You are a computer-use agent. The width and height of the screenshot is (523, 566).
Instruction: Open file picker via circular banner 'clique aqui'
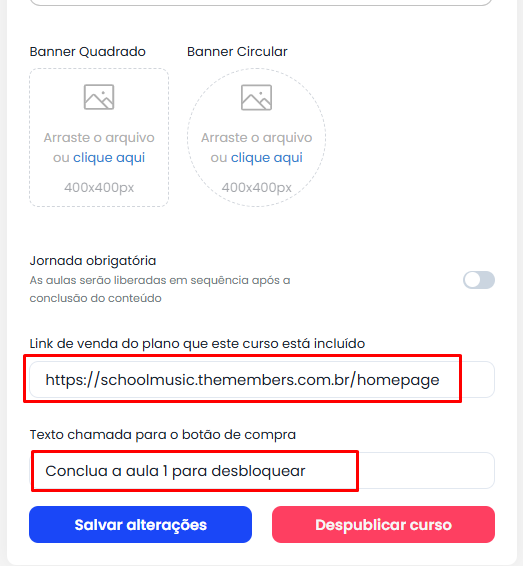coord(267,158)
